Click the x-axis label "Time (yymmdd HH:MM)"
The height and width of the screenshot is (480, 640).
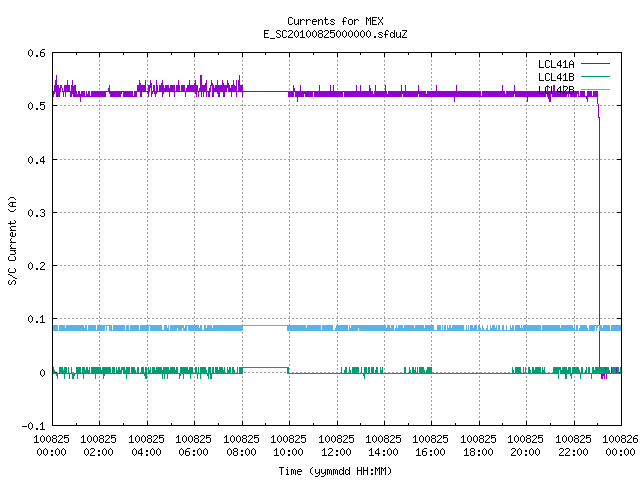coord(335,471)
